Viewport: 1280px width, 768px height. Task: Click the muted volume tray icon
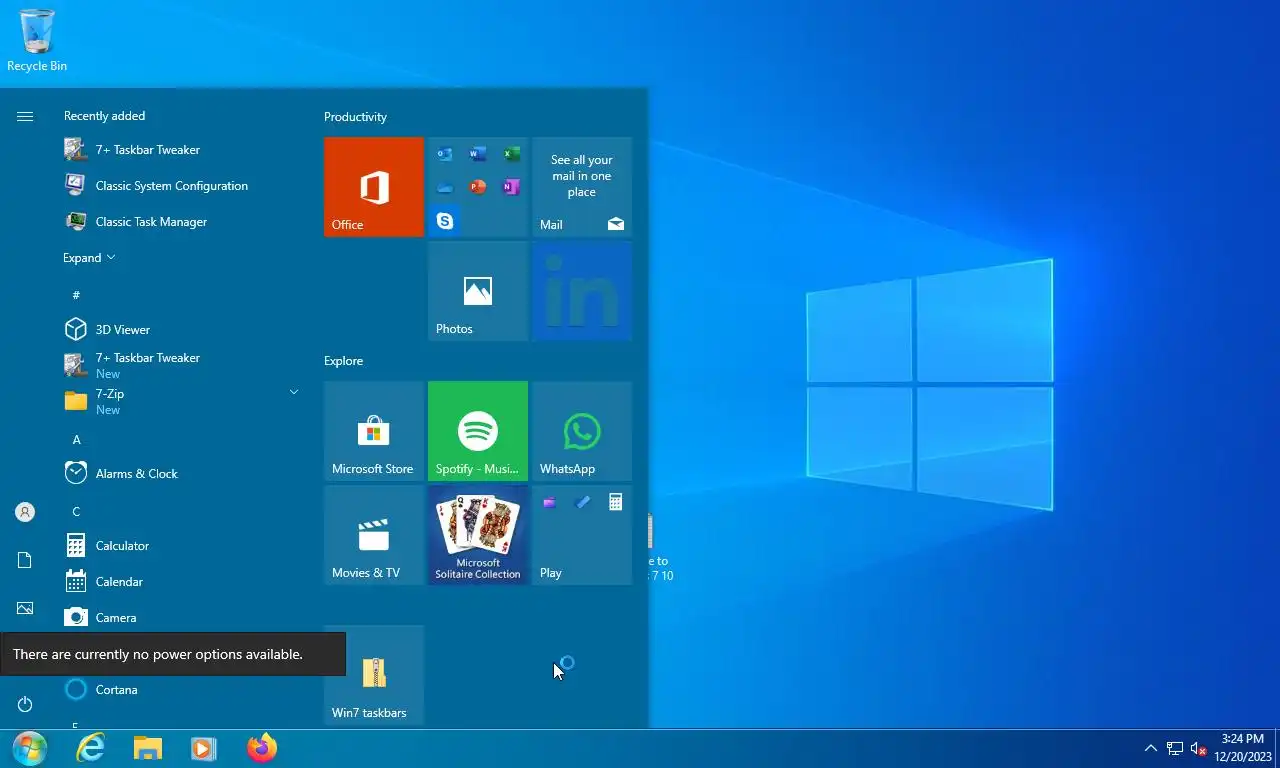[1198, 748]
